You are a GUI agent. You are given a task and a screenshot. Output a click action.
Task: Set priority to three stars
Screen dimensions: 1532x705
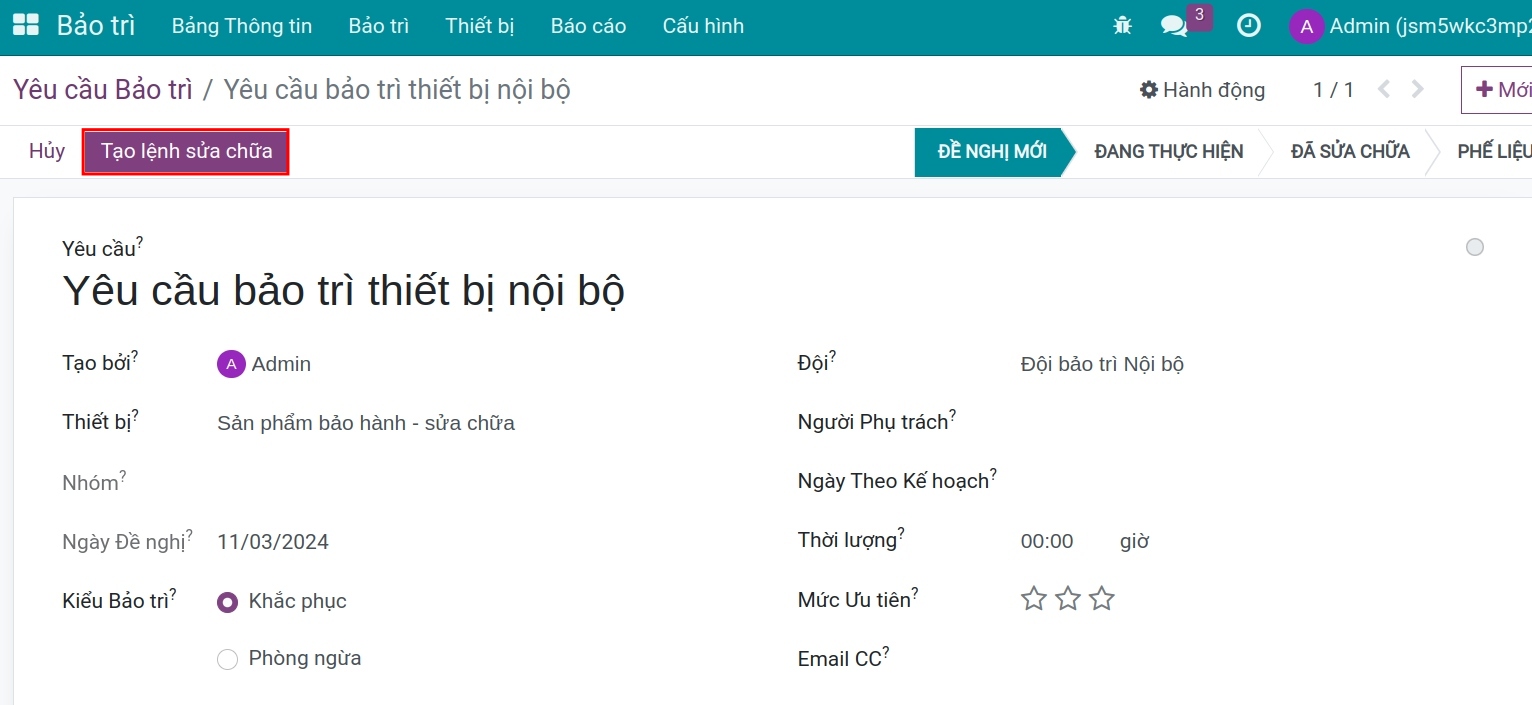coord(1102,599)
